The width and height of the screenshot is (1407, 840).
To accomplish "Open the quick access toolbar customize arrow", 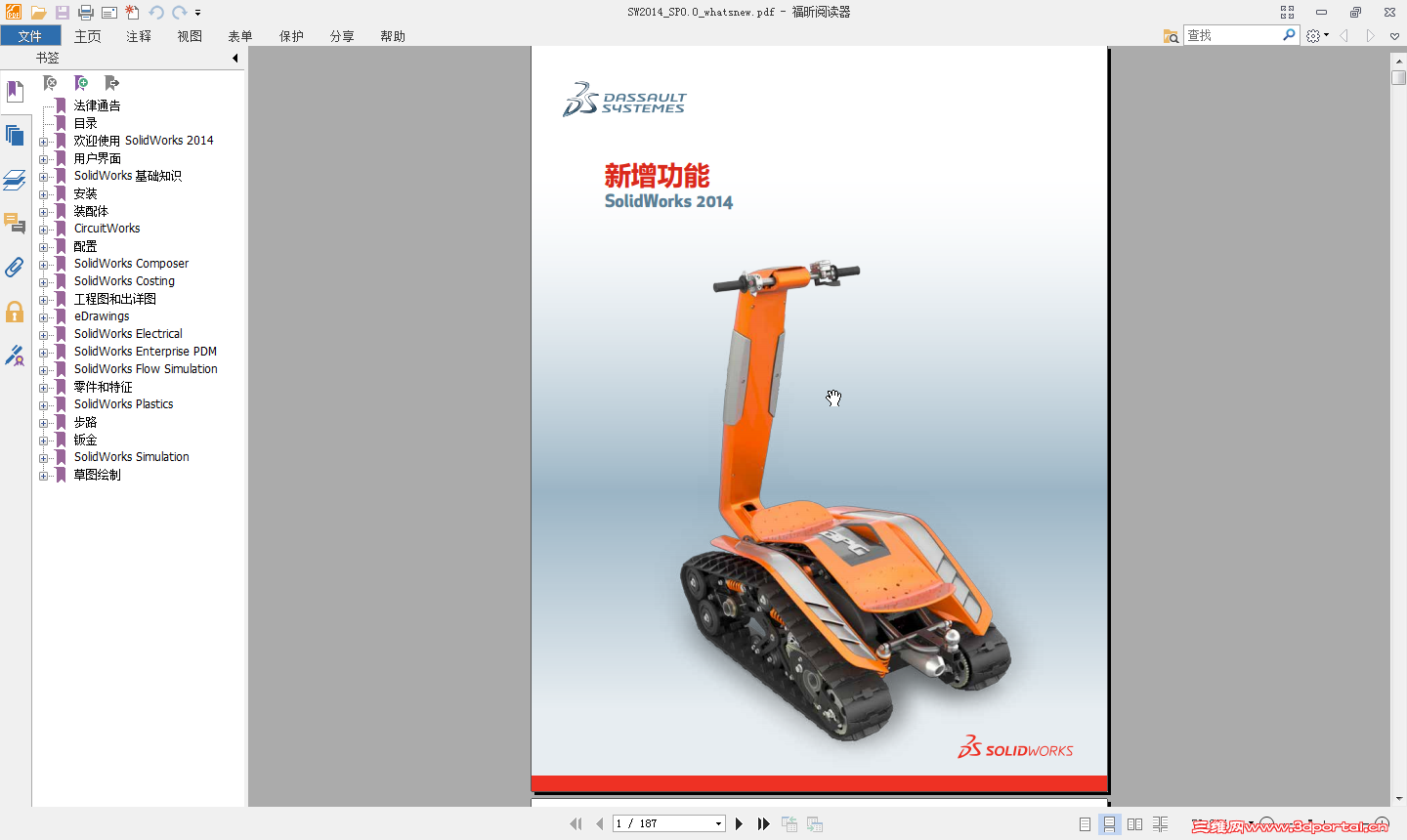I will (x=197, y=13).
